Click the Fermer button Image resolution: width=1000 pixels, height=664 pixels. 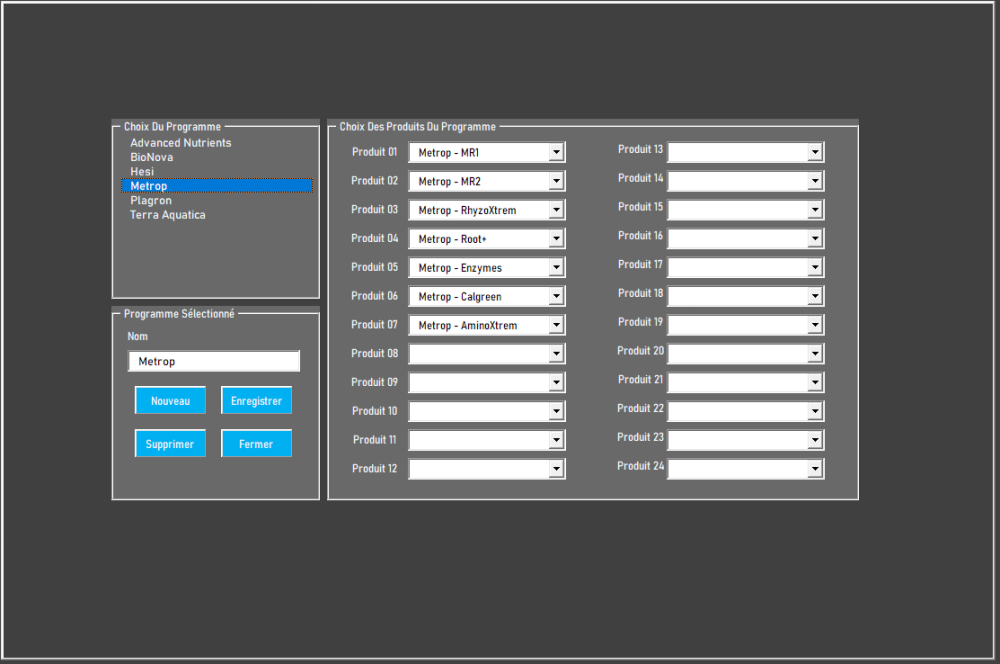256,443
